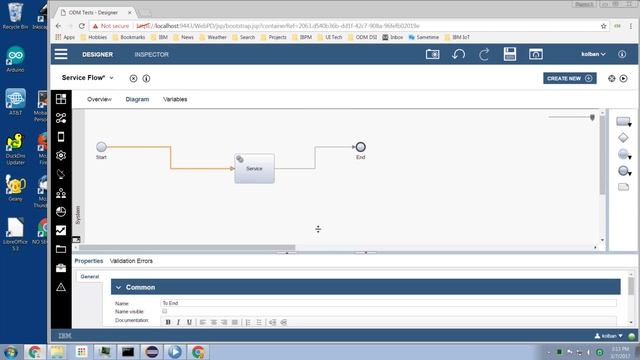Open the Recycle Bin desktop icon
Screen dimensions: 640x360
click(15, 16)
